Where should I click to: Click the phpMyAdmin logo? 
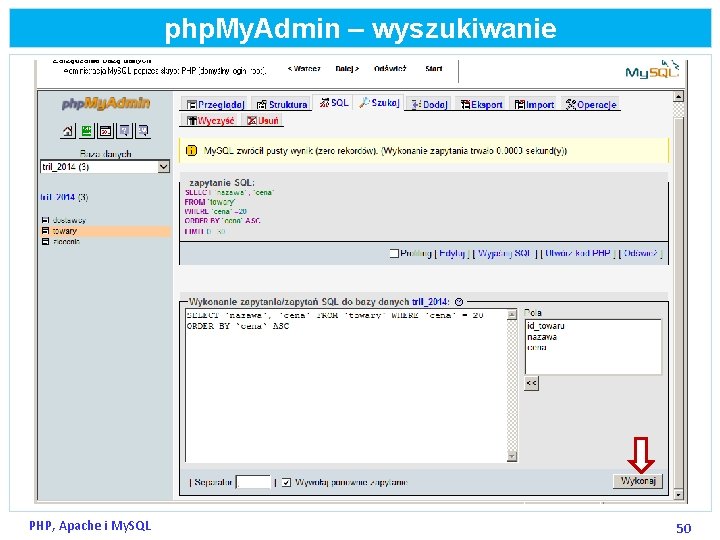point(106,103)
